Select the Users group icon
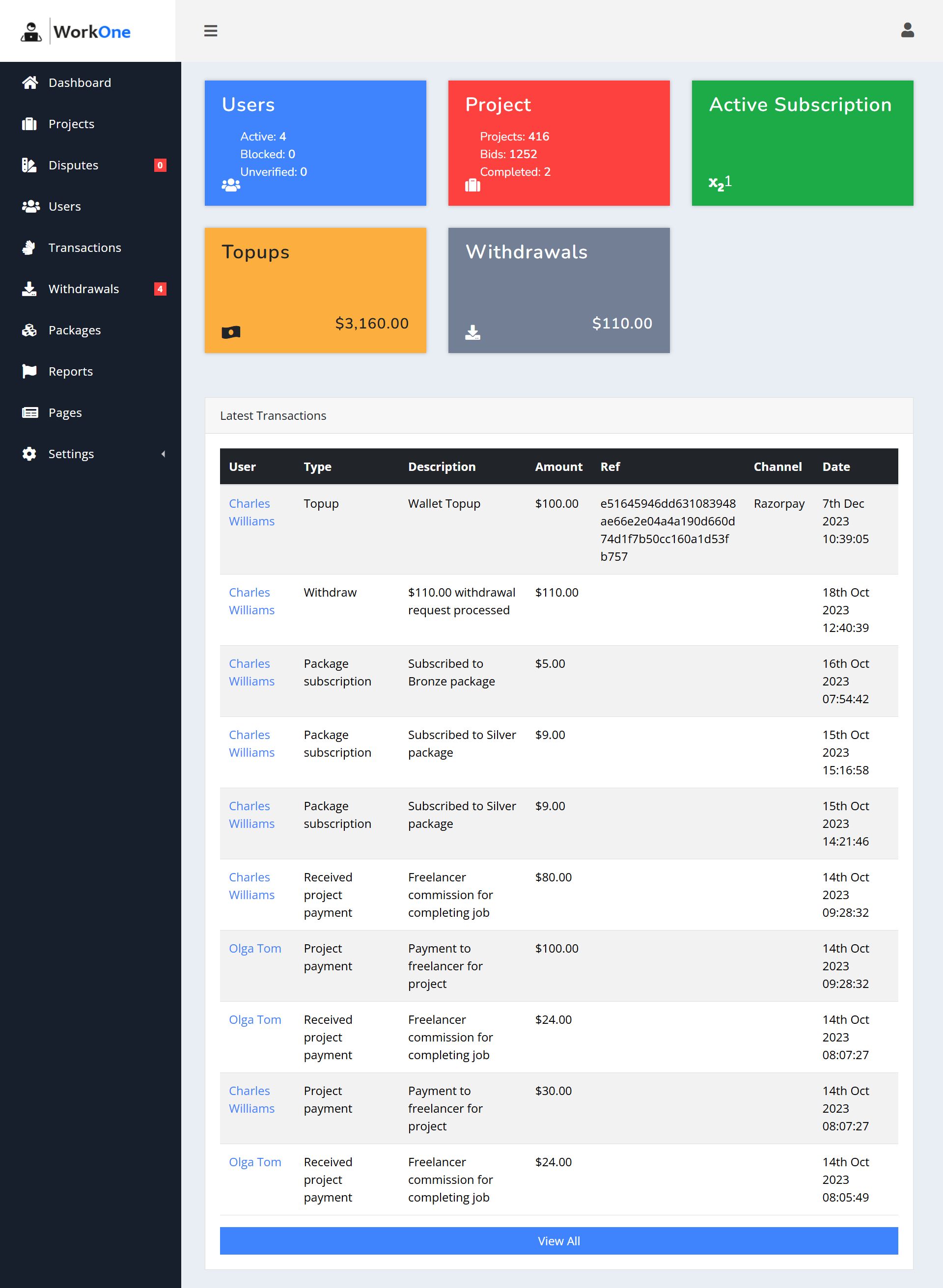This screenshot has height=1288, width=943. click(29, 206)
